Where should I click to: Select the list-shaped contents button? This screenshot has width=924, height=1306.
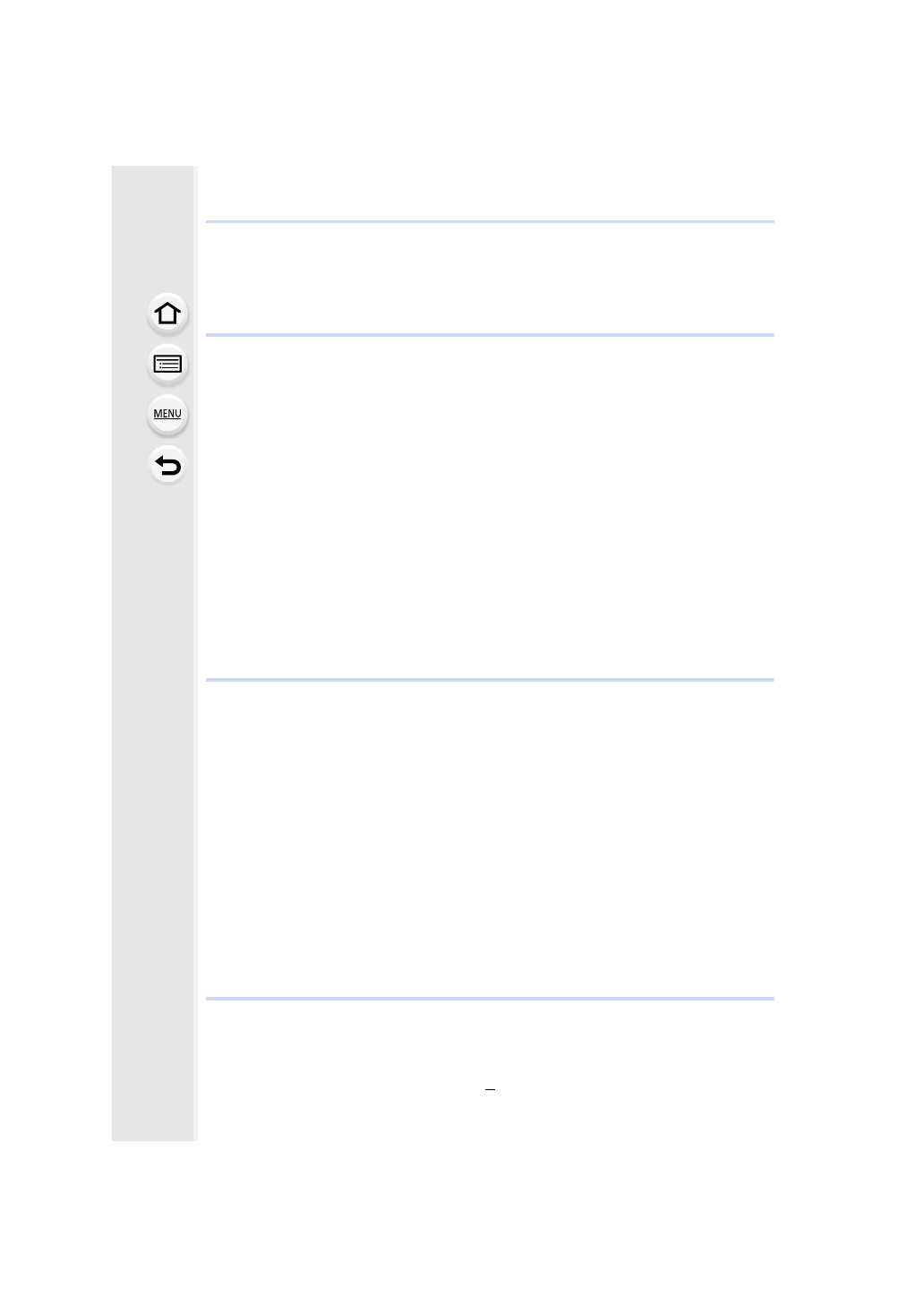click(167, 365)
